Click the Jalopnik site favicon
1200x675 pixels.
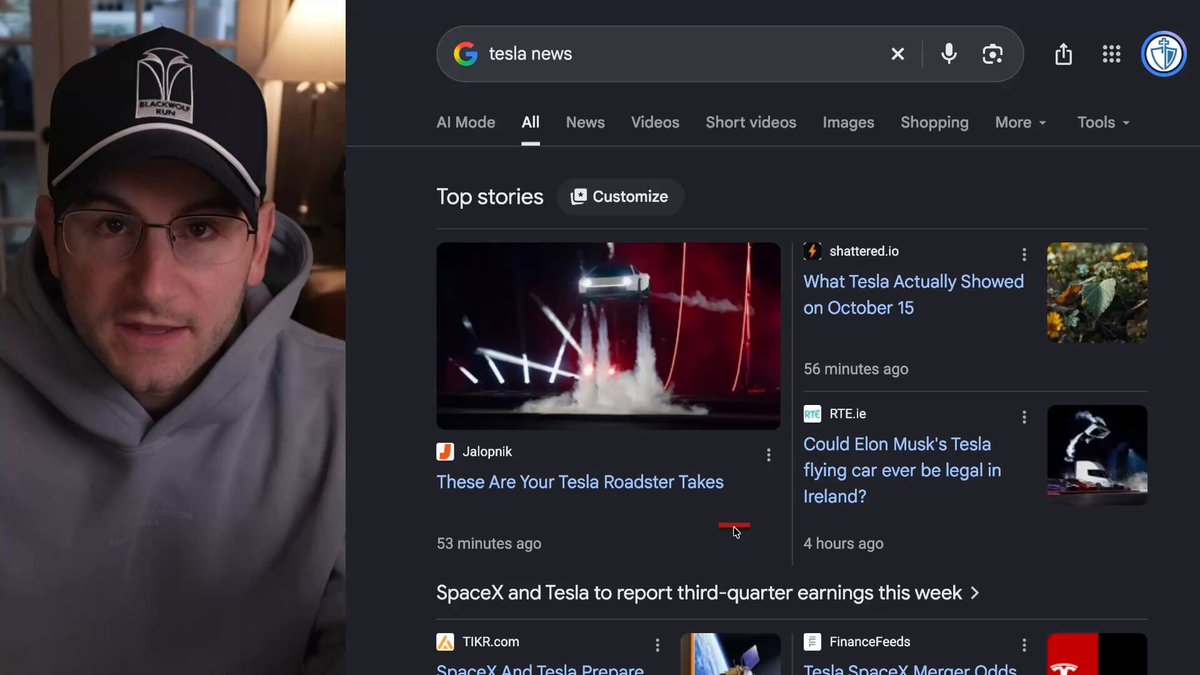click(x=445, y=452)
